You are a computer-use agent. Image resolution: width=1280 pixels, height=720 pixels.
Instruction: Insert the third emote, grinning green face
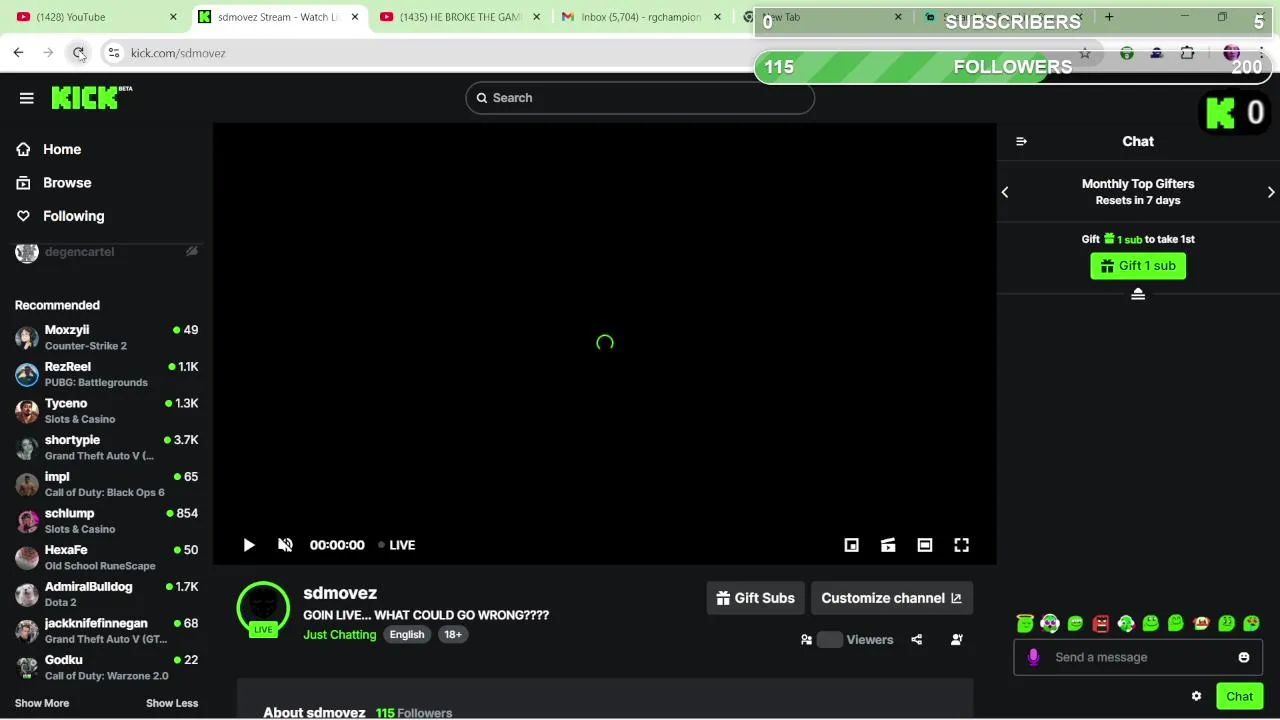pos(1075,623)
